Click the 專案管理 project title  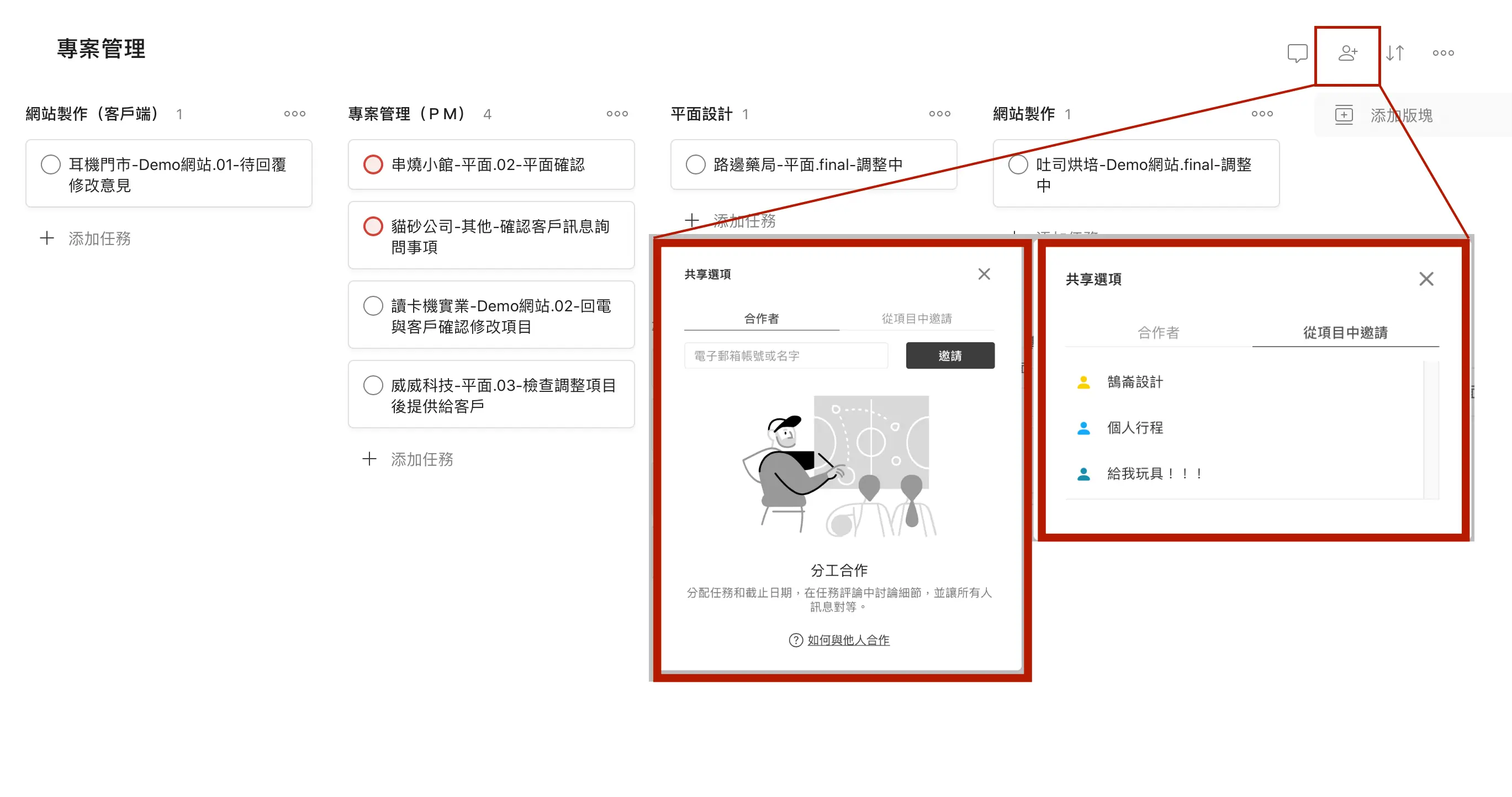(x=101, y=49)
